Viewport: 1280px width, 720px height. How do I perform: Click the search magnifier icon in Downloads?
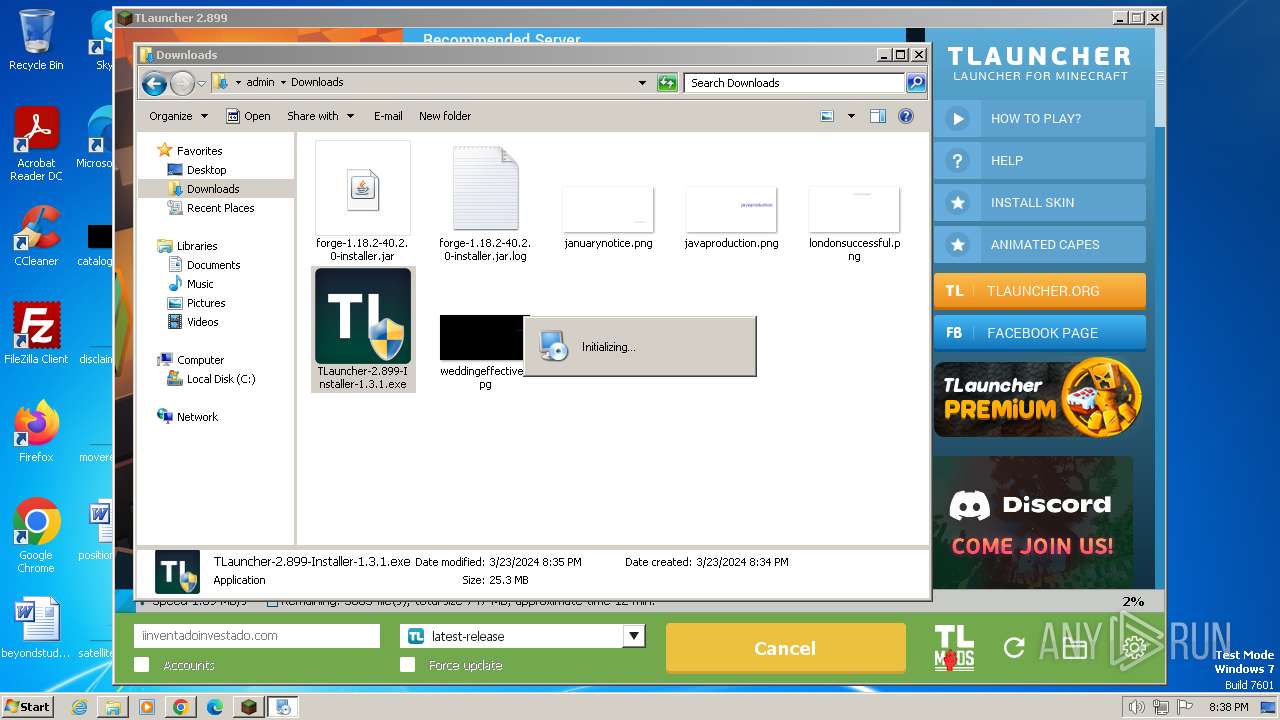[x=916, y=83]
